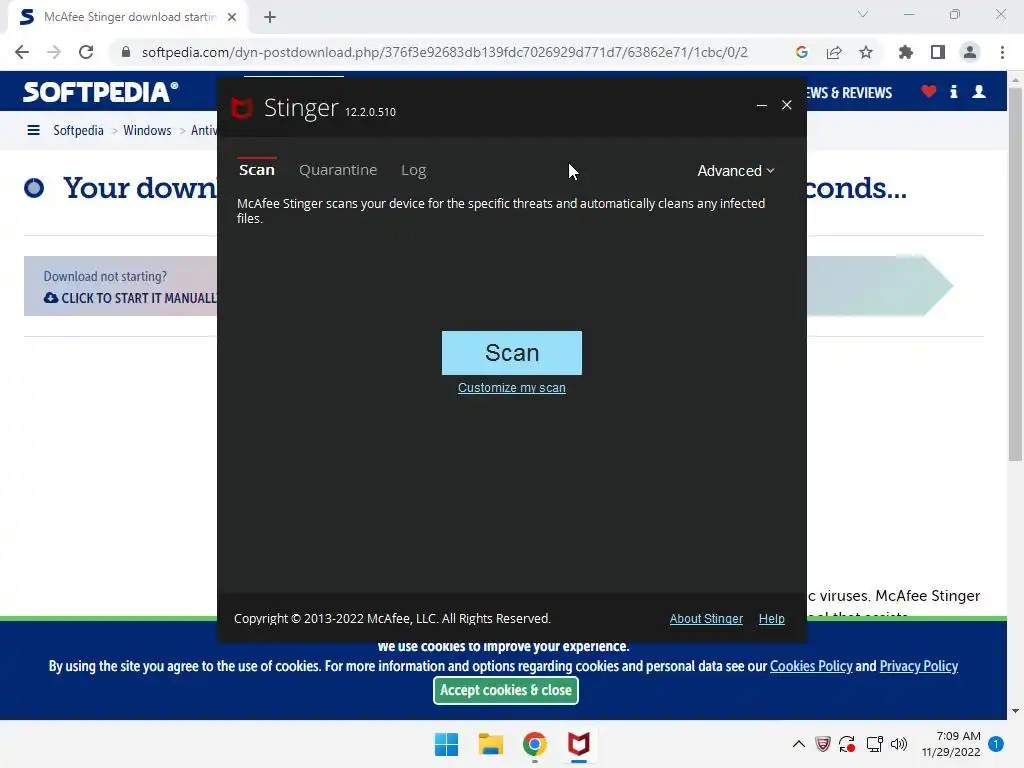1024x768 pixels.
Task: Accept cookies & close button
Action: tap(505, 690)
